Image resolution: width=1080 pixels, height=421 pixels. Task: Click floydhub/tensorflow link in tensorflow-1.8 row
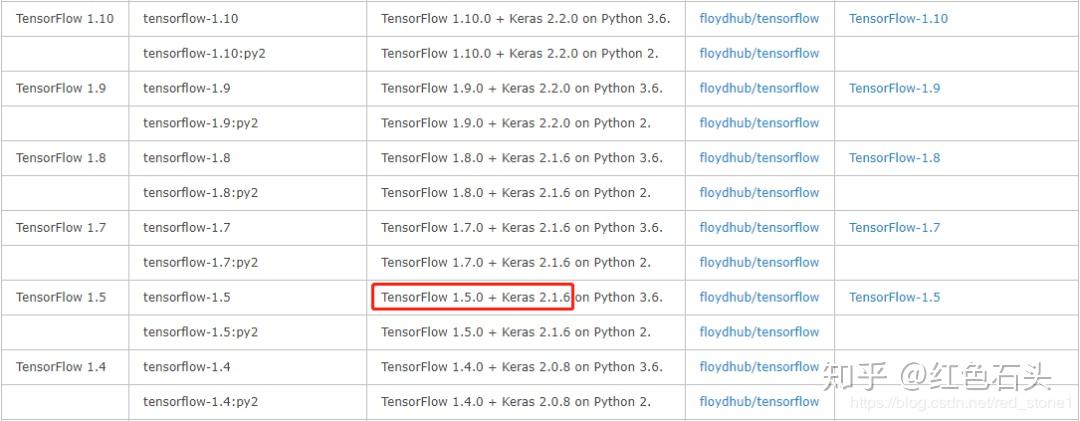[759, 158]
